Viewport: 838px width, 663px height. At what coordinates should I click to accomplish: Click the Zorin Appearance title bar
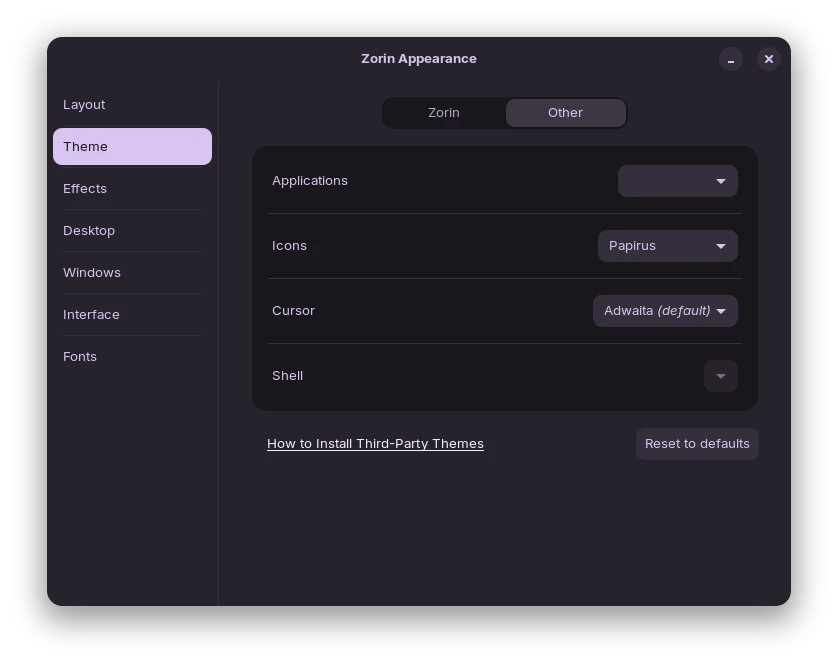click(419, 59)
